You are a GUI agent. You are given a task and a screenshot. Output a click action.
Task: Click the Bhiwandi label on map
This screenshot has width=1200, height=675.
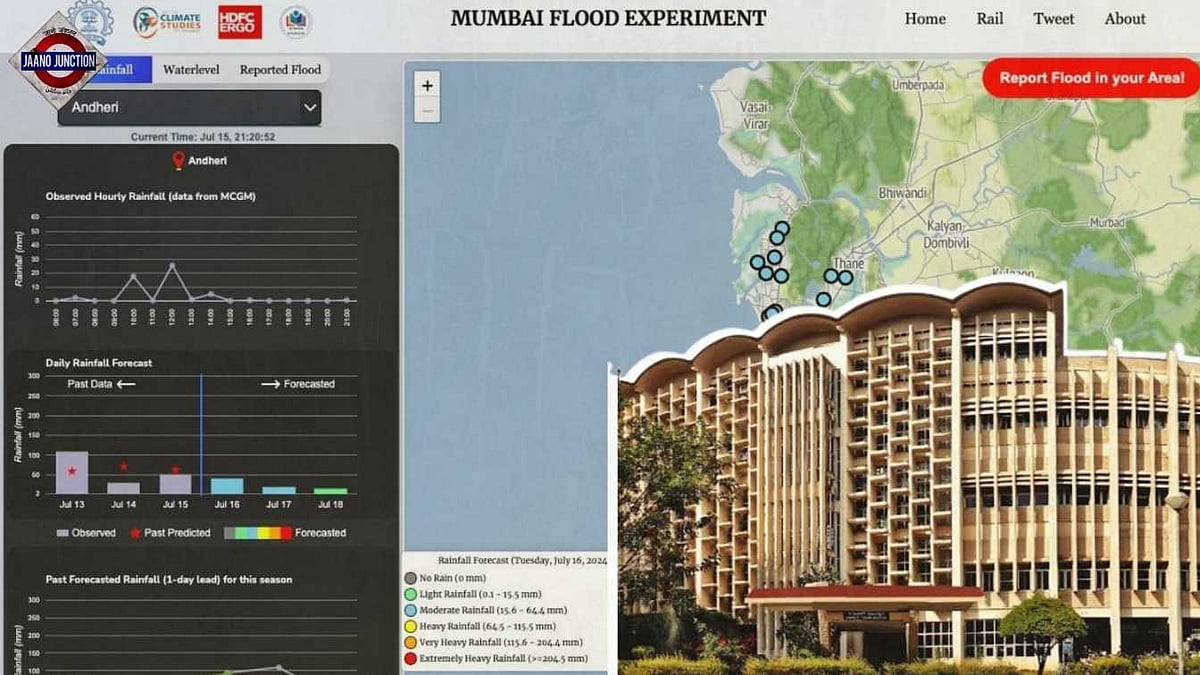tap(902, 192)
